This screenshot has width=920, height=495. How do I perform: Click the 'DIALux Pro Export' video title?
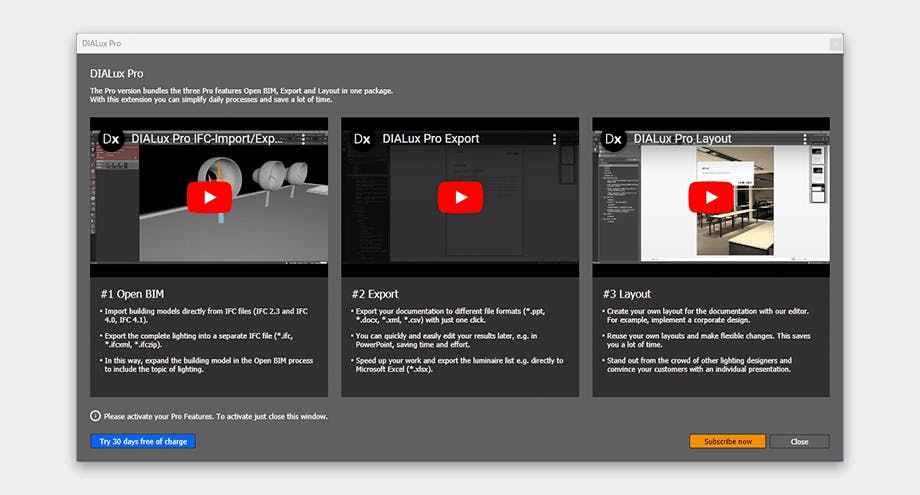pyautogui.click(x=431, y=139)
